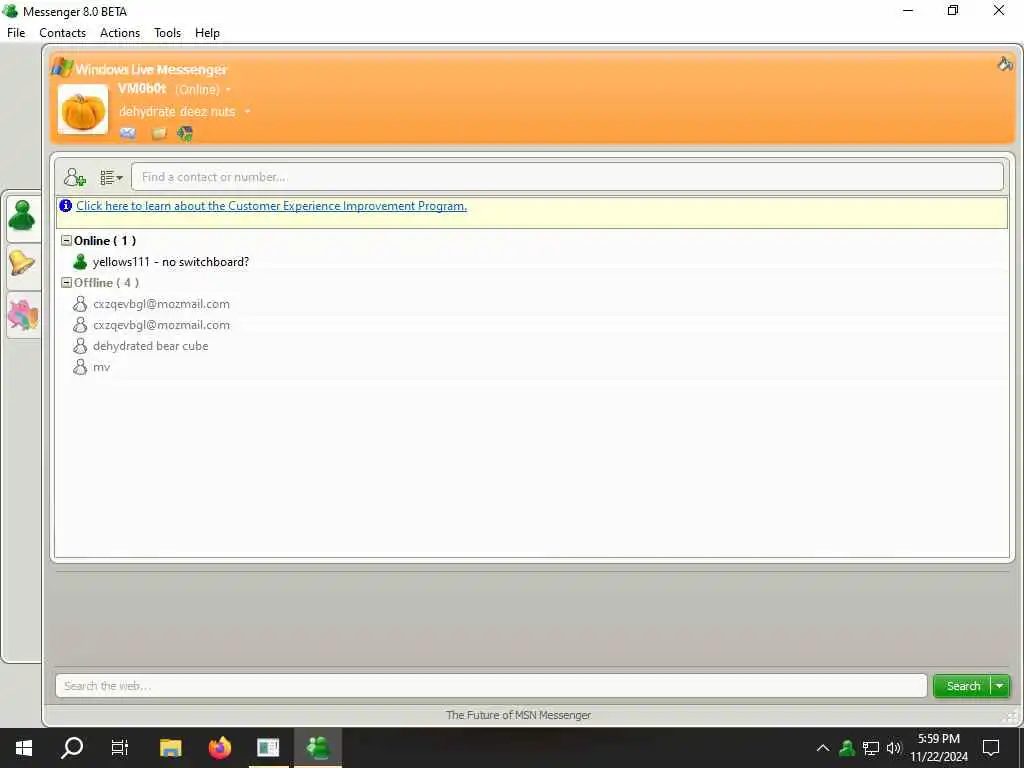
Task: Open the volume speaker tray icon
Action: pyautogui.click(x=893, y=748)
